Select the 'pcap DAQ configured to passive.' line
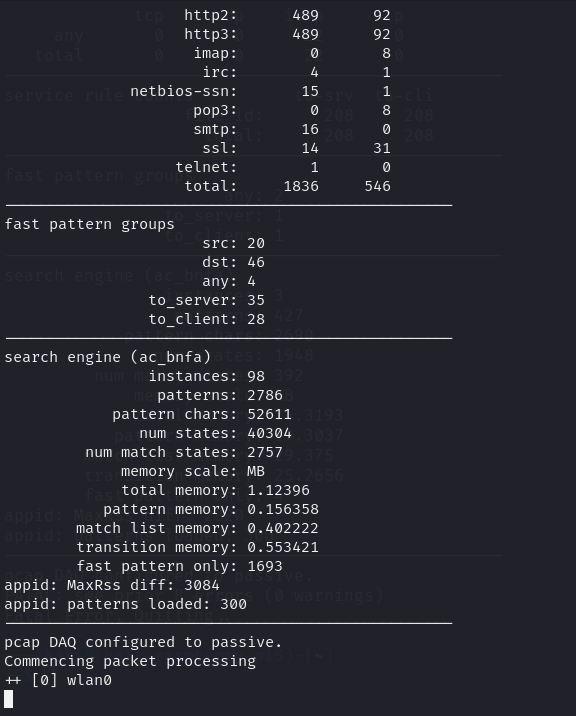This screenshot has width=576, height=716. click(x=143, y=642)
